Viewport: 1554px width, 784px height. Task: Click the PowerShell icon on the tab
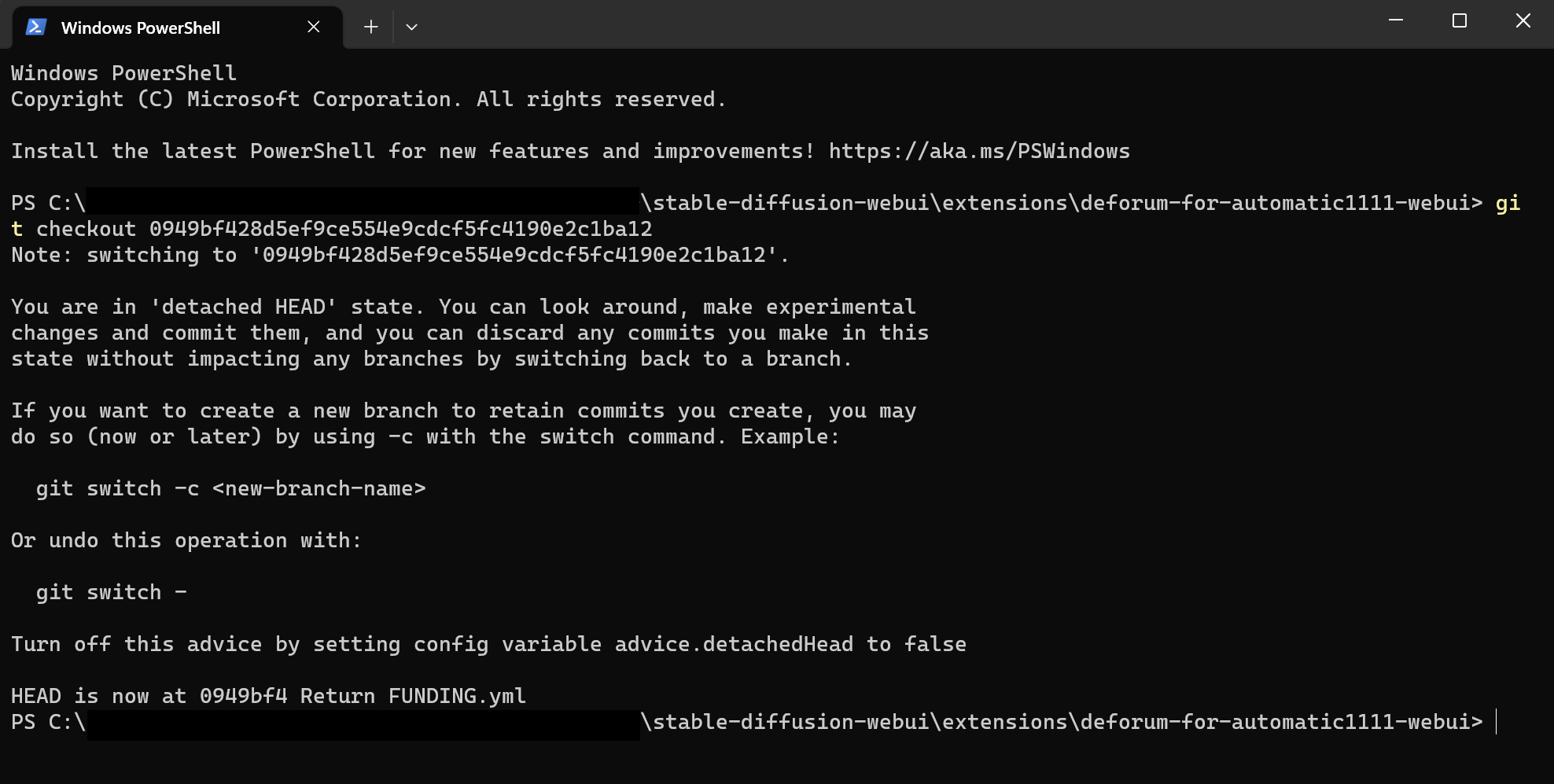[35, 27]
